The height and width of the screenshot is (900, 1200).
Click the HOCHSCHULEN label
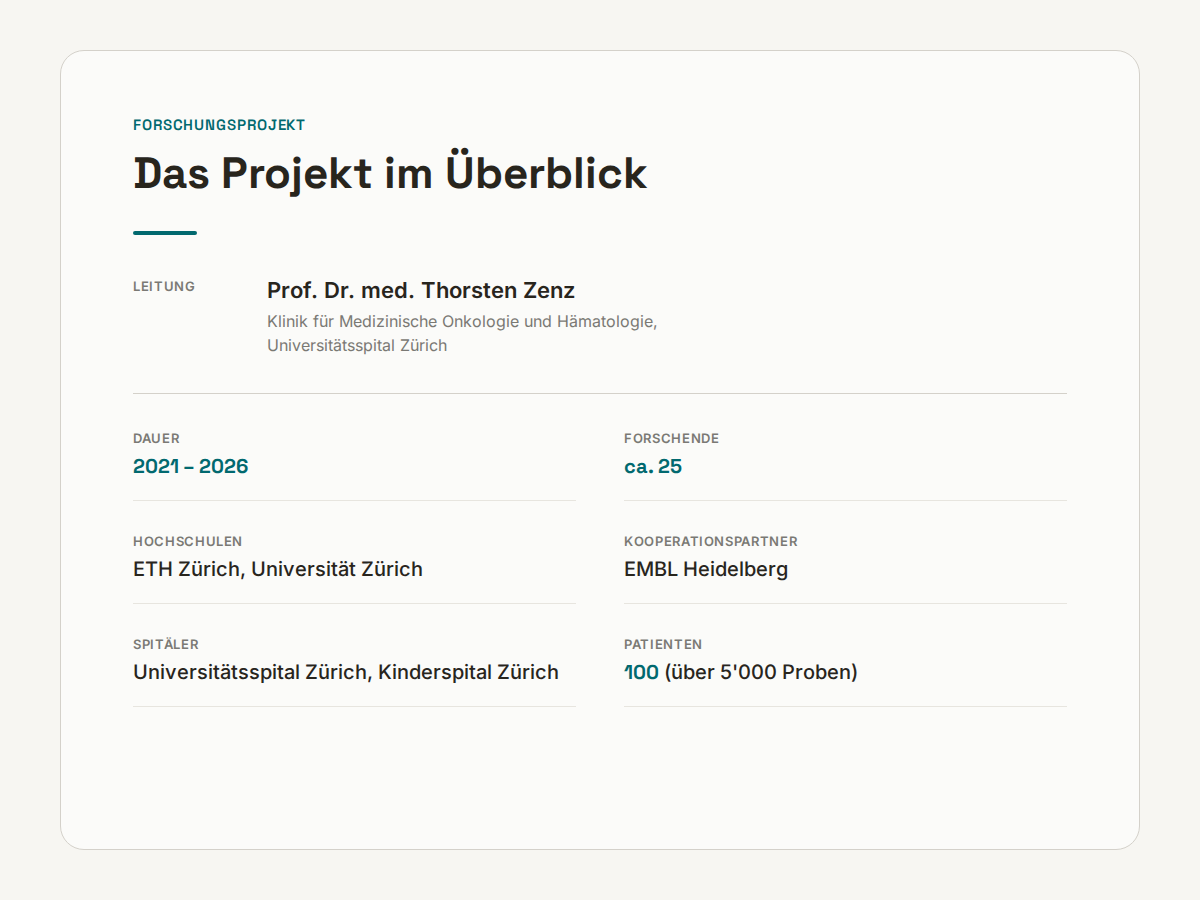click(x=188, y=542)
